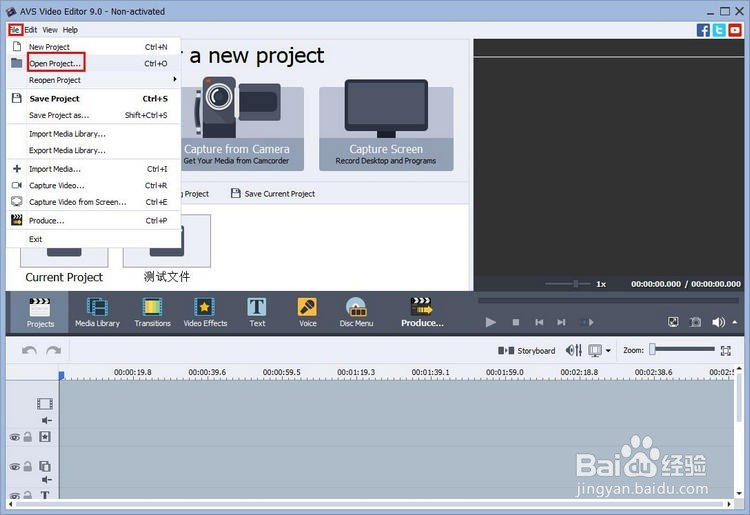Lock the text track
This screenshot has height=515, width=750.
click(x=28, y=495)
